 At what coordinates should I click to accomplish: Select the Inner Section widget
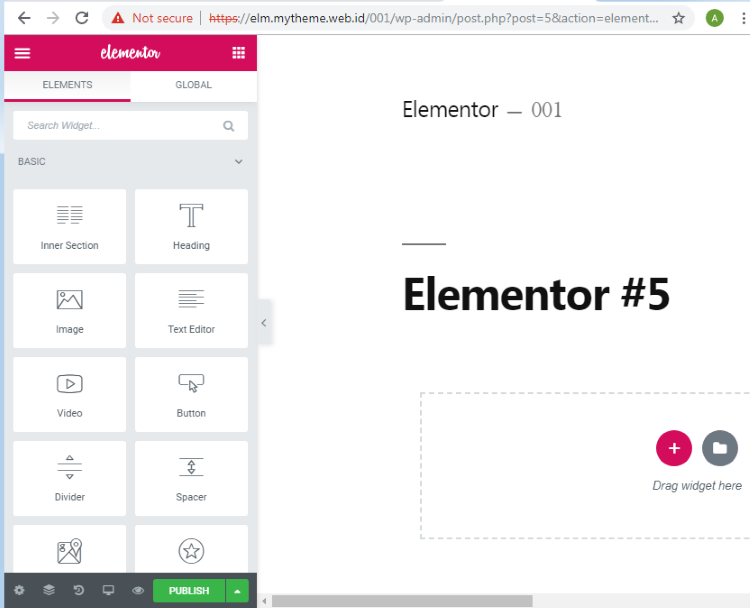70,226
